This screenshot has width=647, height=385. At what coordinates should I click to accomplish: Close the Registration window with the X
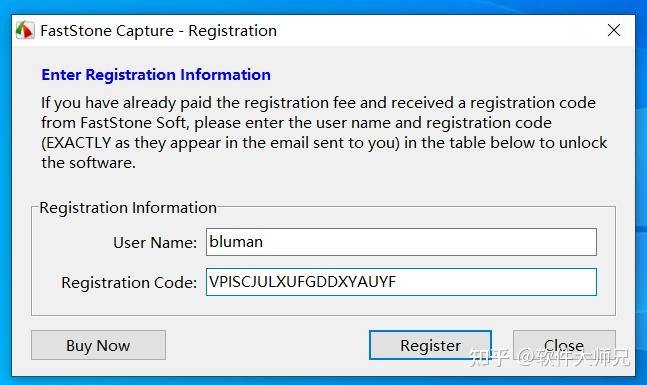click(x=614, y=30)
